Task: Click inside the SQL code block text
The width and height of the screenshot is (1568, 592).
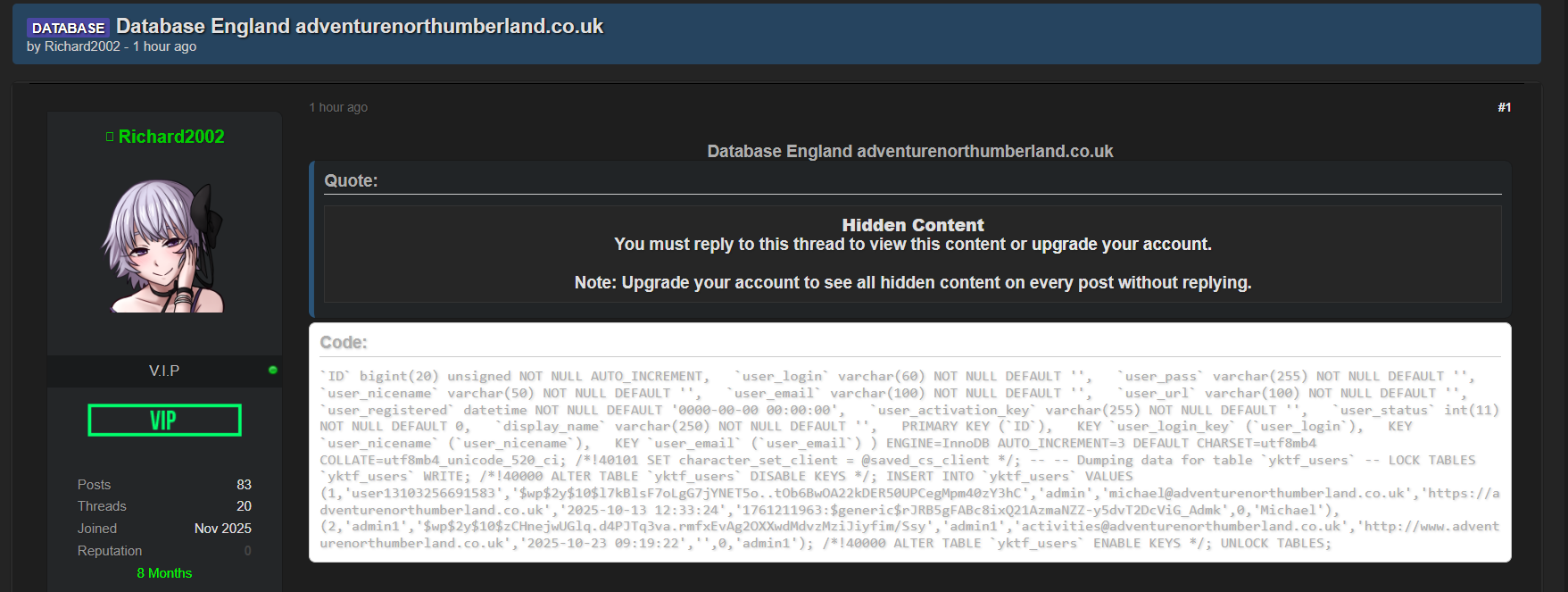Action: 909,460
